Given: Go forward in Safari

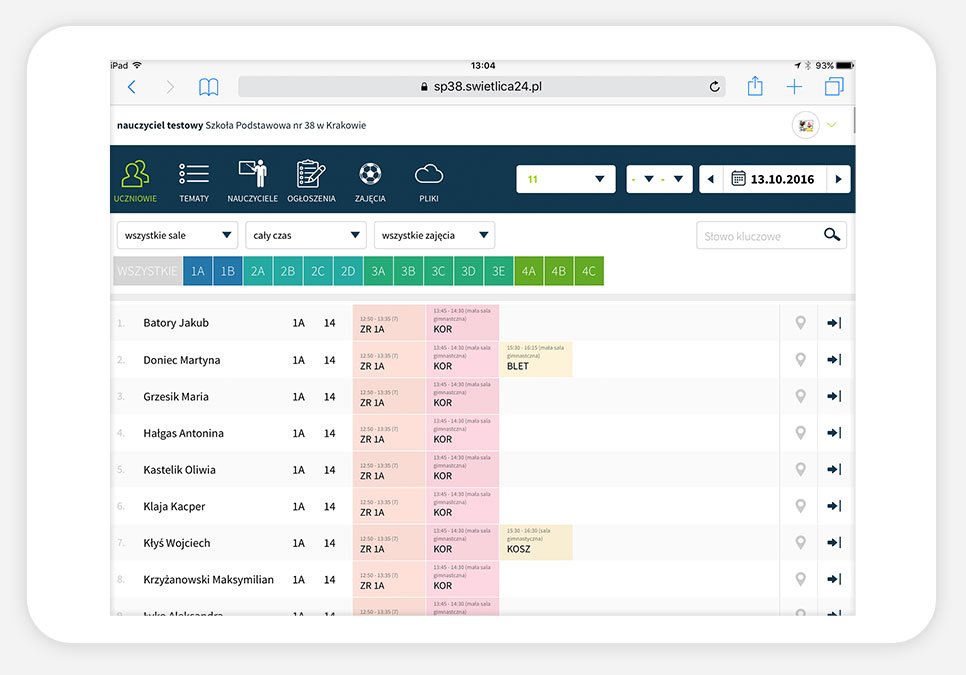Looking at the screenshot, I should click(x=170, y=87).
